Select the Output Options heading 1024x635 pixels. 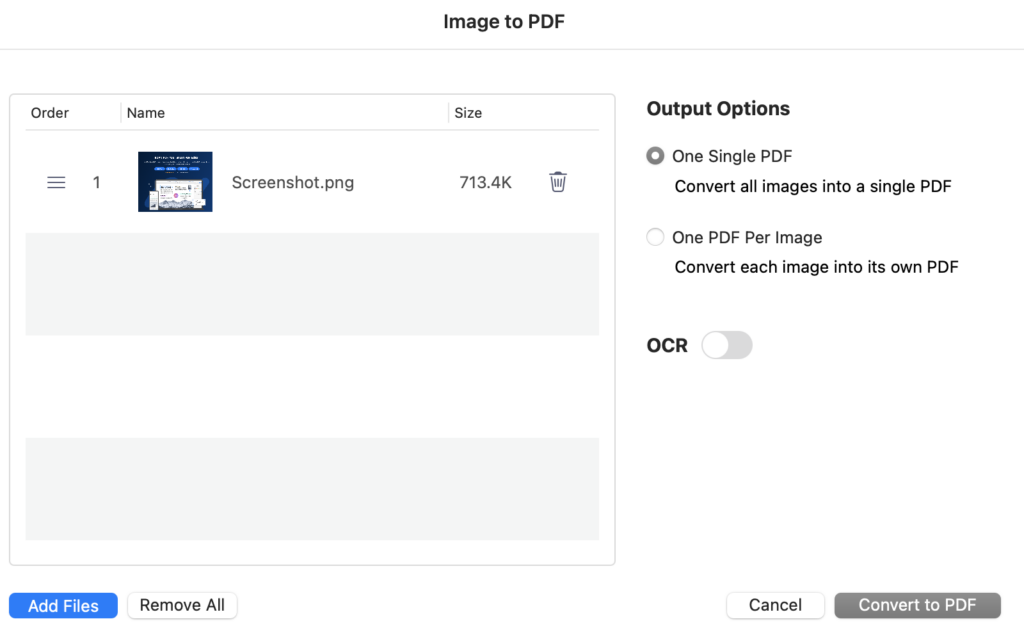coord(717,108)
